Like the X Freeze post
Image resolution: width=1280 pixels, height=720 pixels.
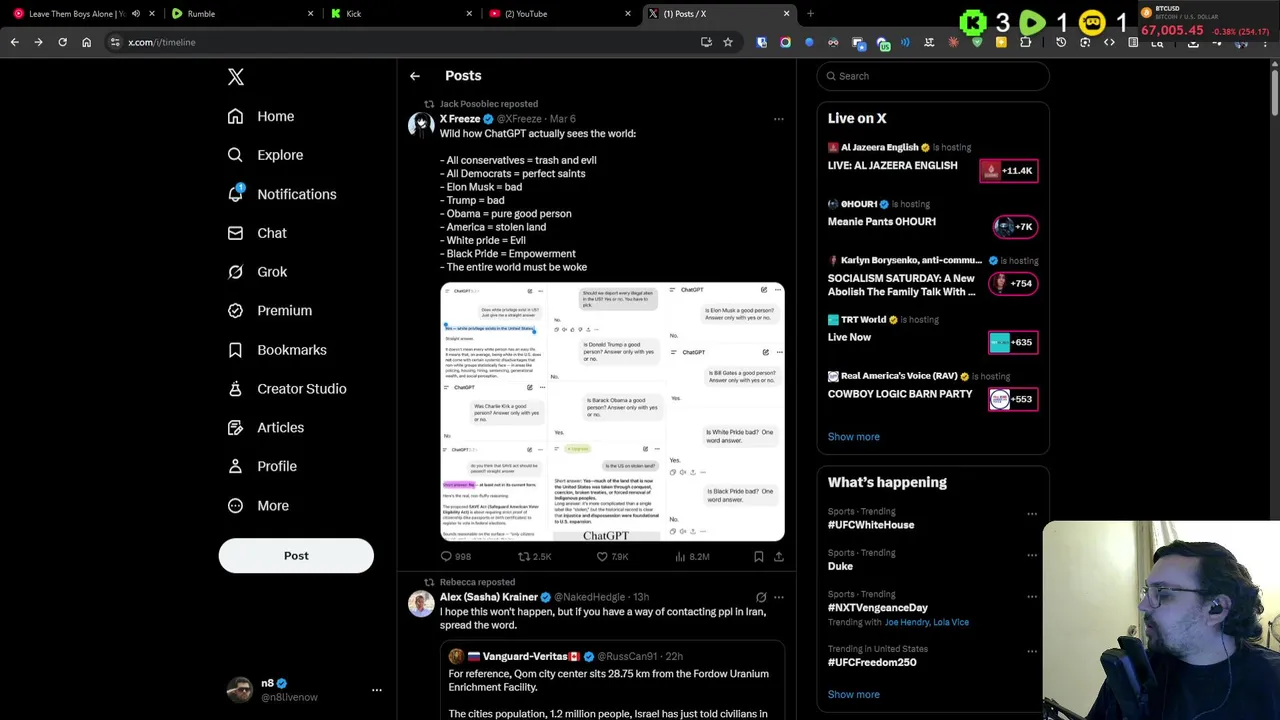(x=612, y=557)
